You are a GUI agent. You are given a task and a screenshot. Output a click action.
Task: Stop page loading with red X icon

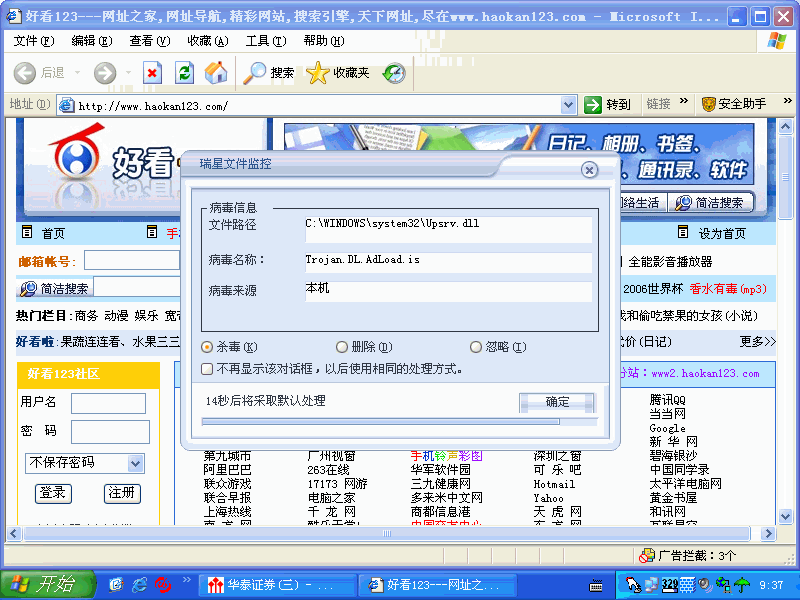[152, 73]
